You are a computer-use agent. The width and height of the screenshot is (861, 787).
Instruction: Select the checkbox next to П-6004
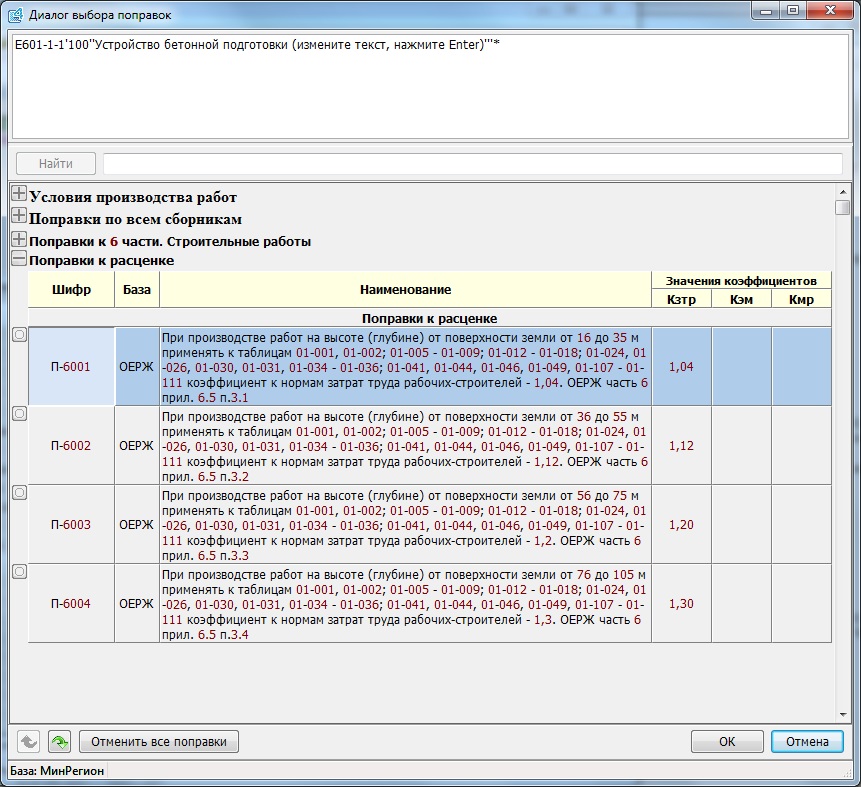click(19, 571)
